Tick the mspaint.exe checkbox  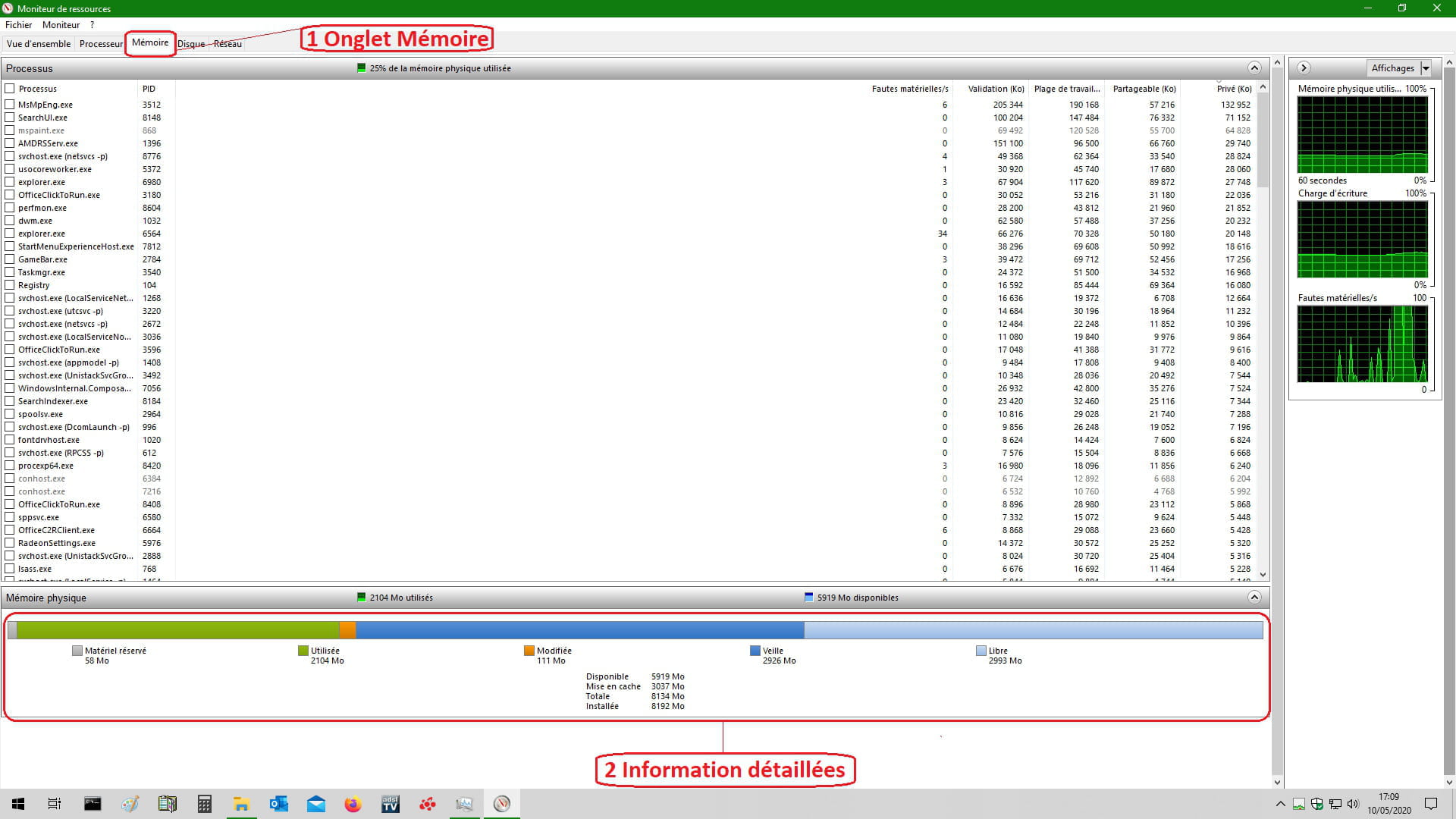pyautogui.click(x=10, y=130)
